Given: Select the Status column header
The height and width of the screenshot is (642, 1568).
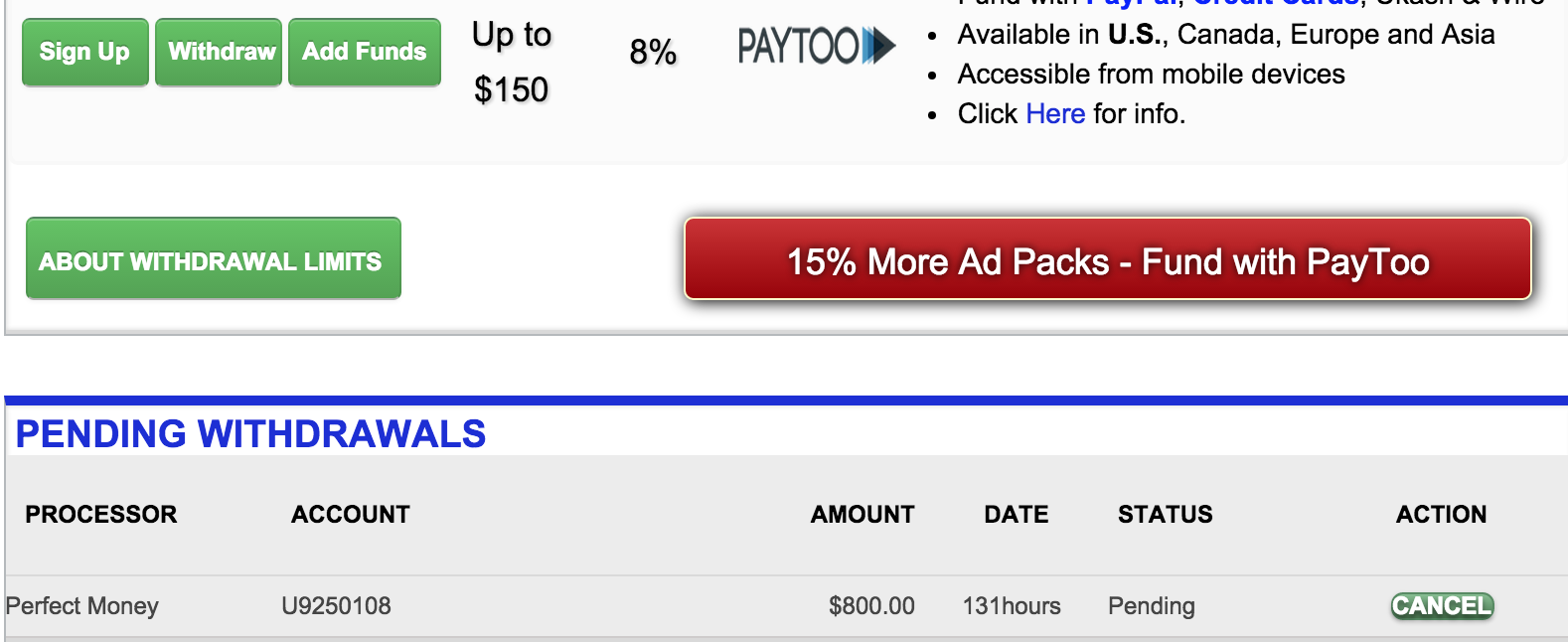Looking at the screenshot, I should coord(1165,515).
